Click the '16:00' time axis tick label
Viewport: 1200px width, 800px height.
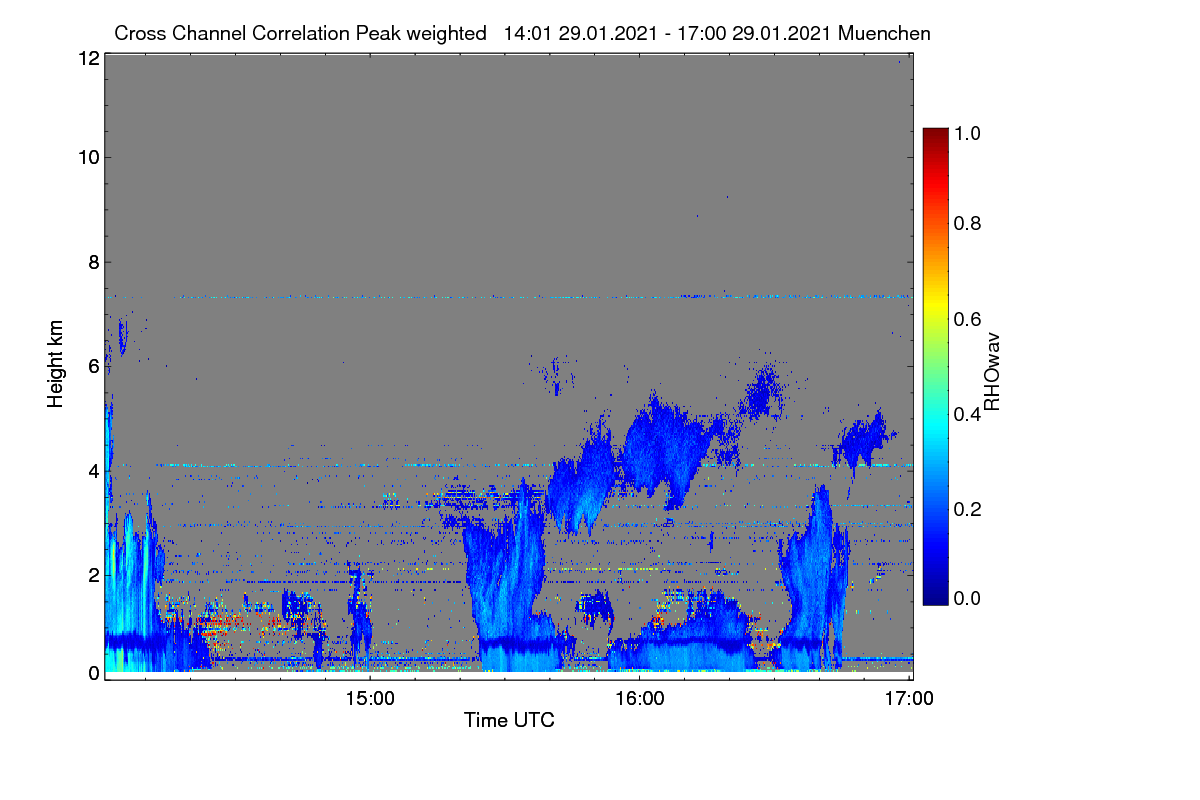tap(640, 699)
